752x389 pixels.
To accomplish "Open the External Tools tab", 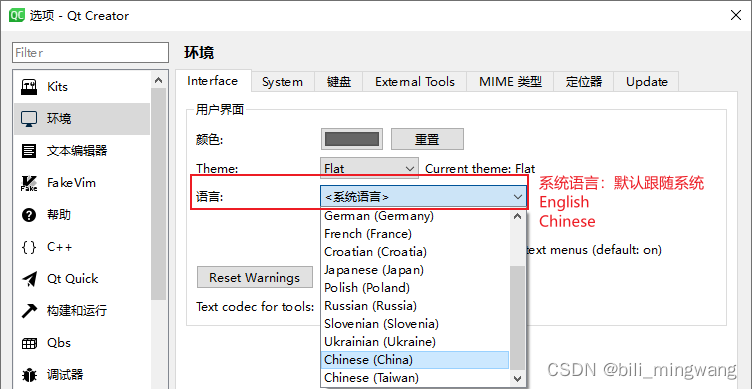I will 415,82.
